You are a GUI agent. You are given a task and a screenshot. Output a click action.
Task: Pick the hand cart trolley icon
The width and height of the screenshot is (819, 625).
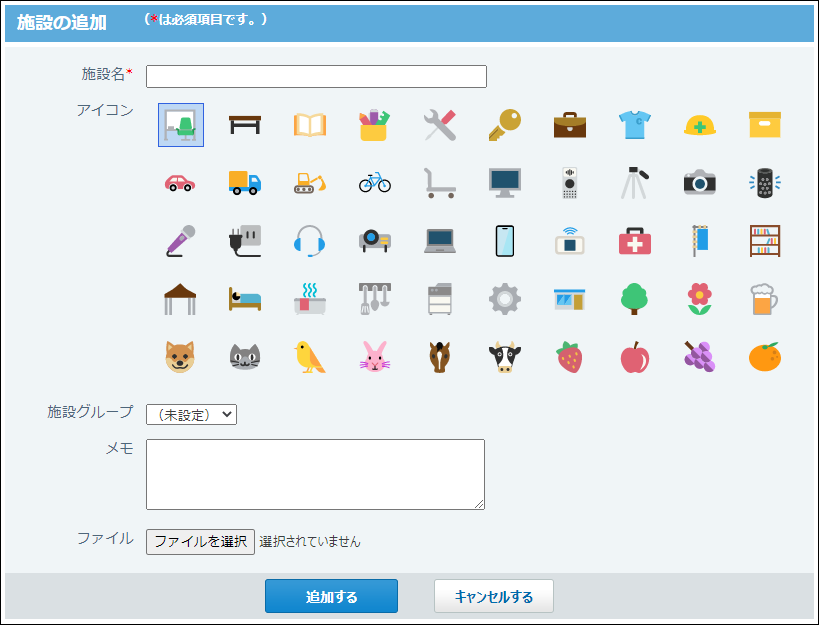(440, 183)
